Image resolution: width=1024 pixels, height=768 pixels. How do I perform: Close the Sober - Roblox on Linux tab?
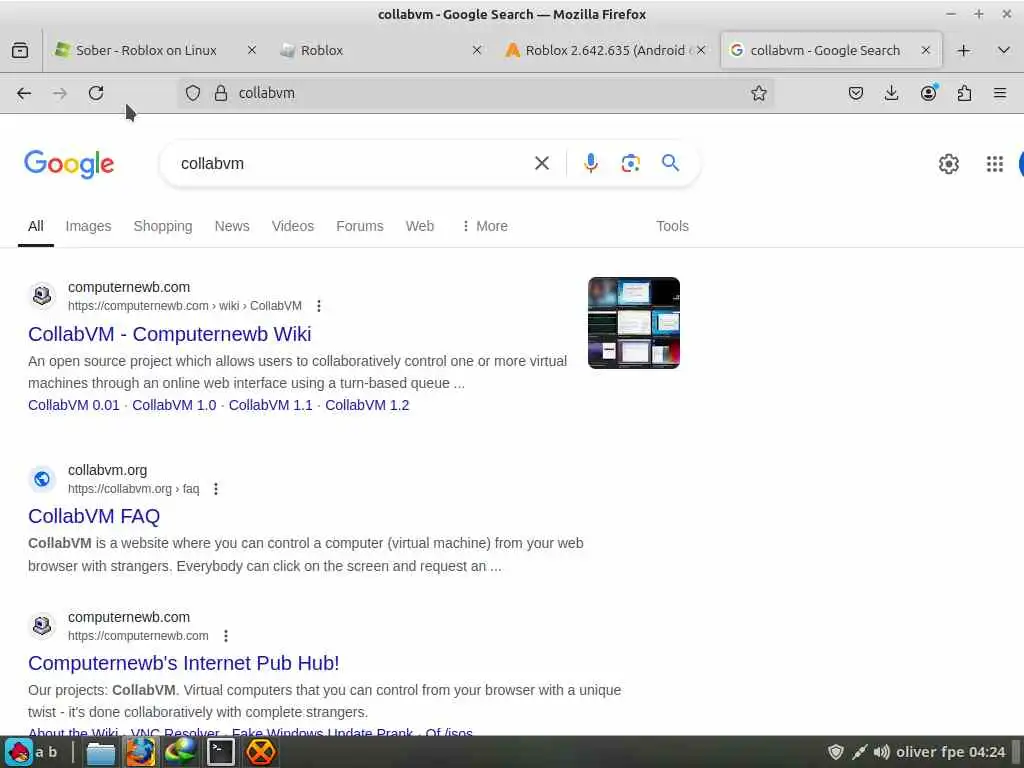pyautogui.click(x=251, y=50)
